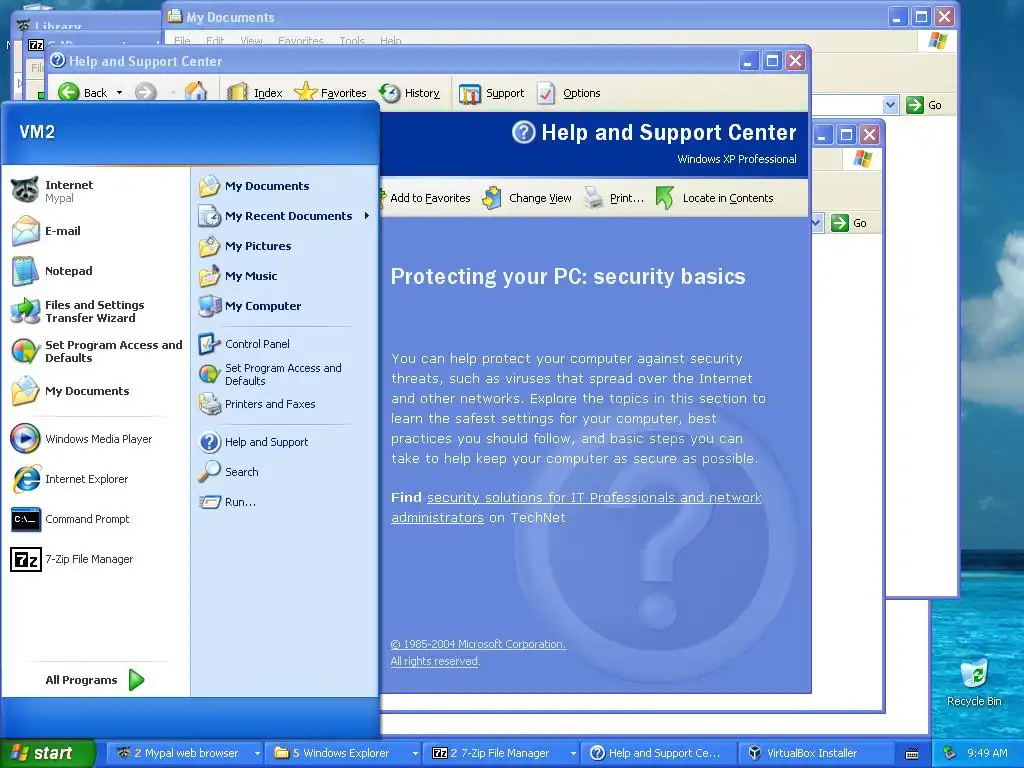1024x768 pixels.
Task: Open Microsoft Corporation copyright link
Action: 478,644
